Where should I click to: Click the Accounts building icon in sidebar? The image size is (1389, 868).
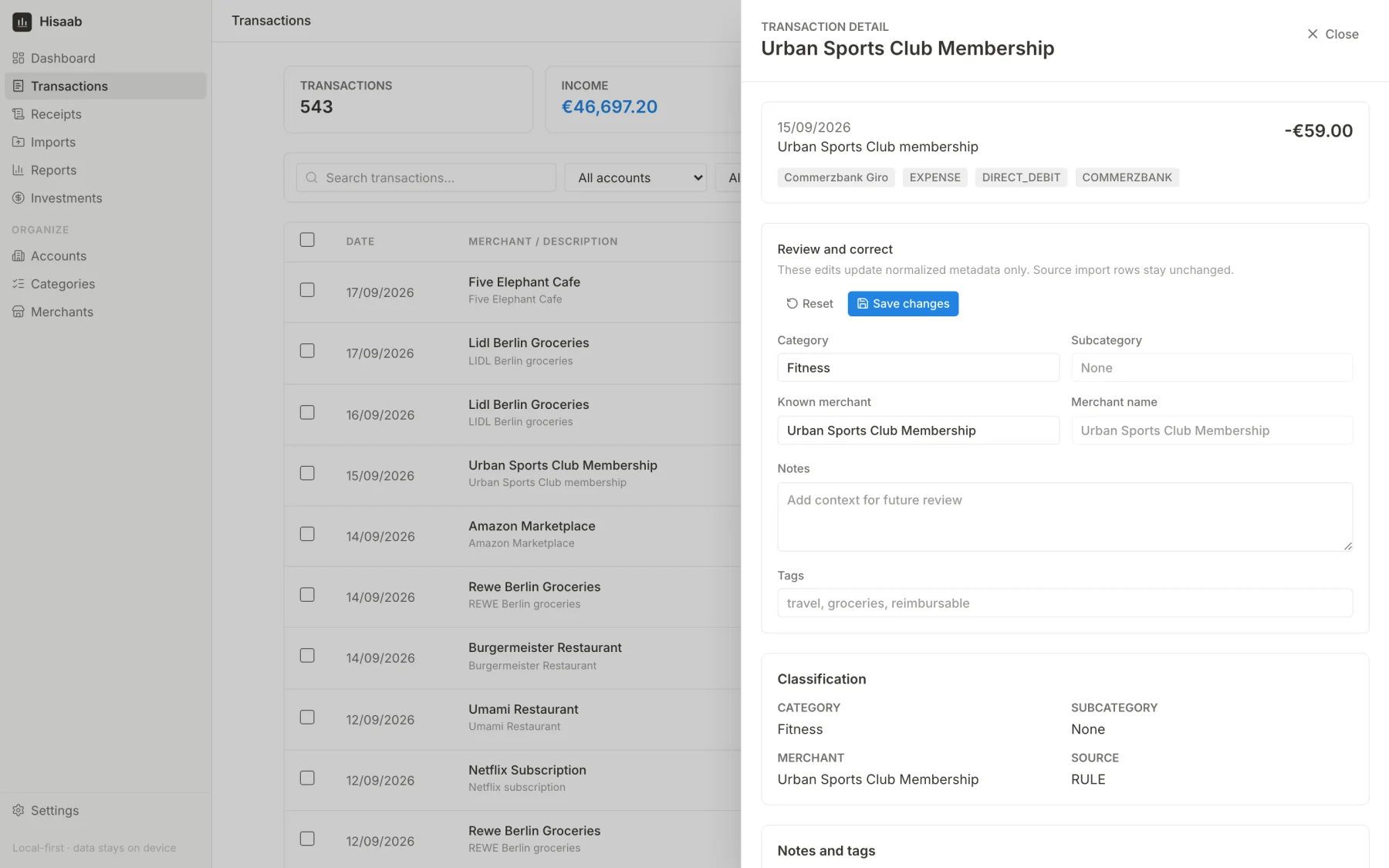pos(19,256)
